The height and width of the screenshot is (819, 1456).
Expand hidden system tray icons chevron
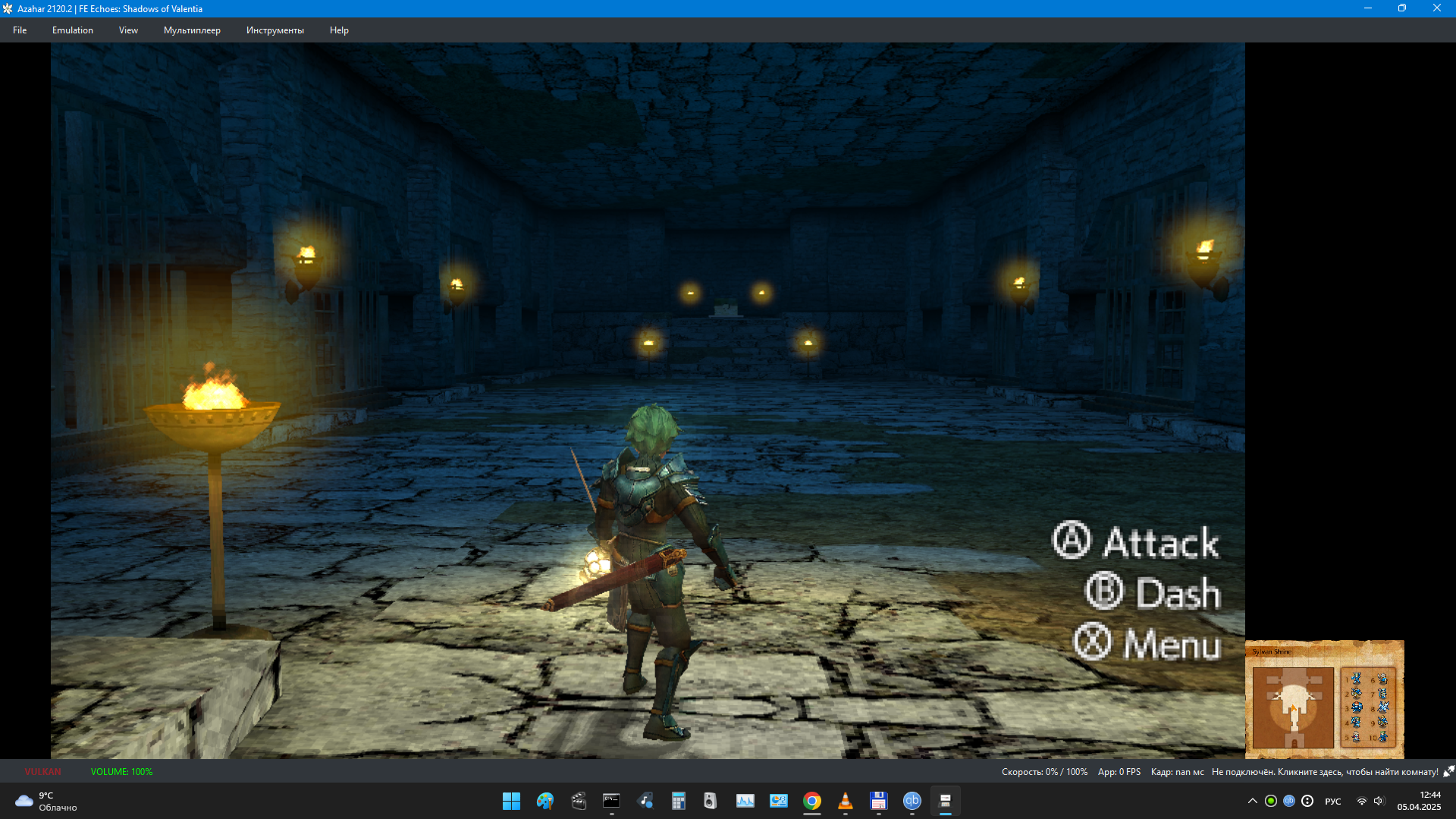(x=1252, y=801)
